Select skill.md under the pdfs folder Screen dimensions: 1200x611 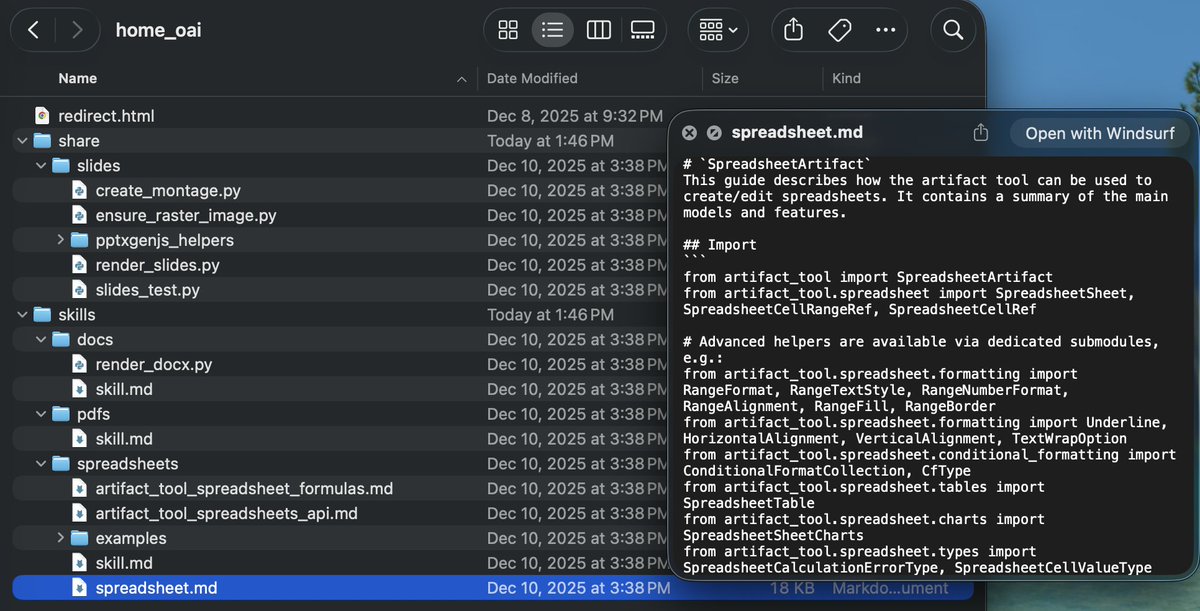124,439
